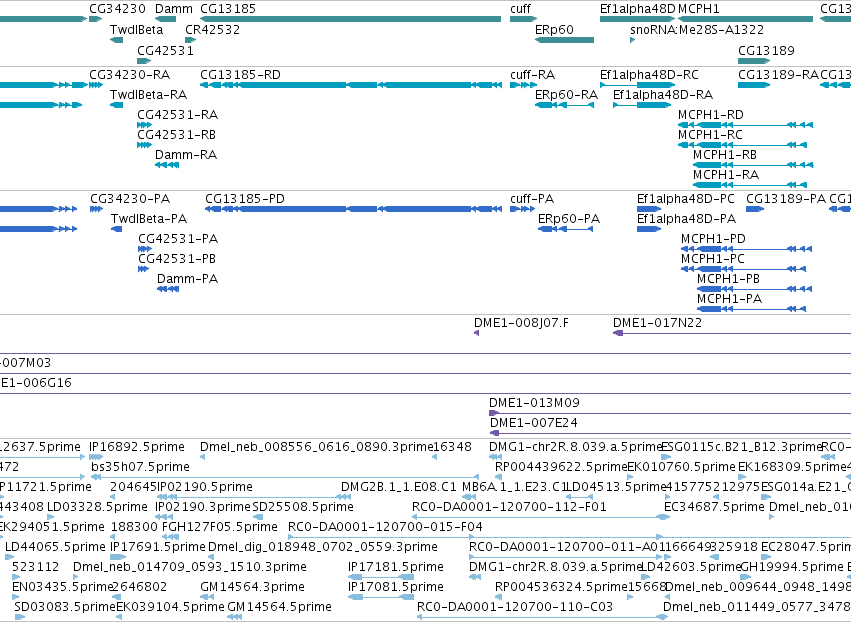Viewport: 851px width, 622px height.
Task: Select the RC0-DA0001-120700-015-F04 EST label
Action: pyautogui.click(x=385, y=527)
